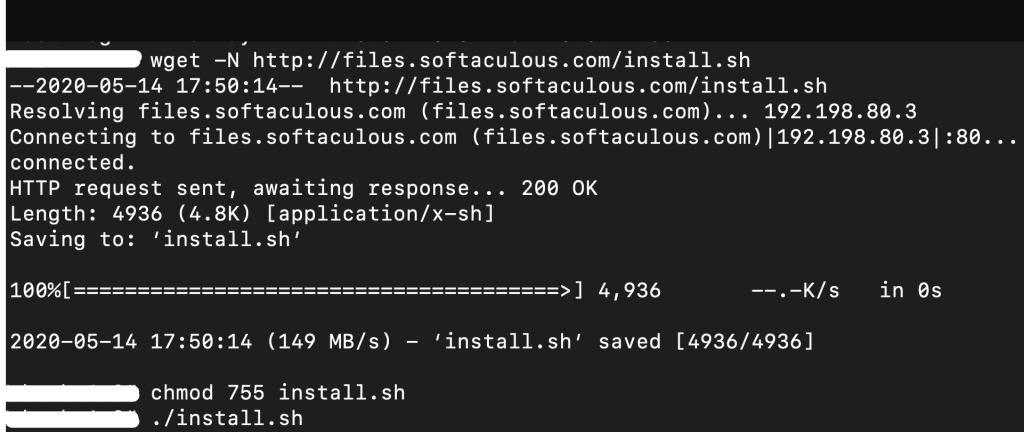
Task: Click the install.sh URL after the first timestamp
Action: click(x=577, y=86)
